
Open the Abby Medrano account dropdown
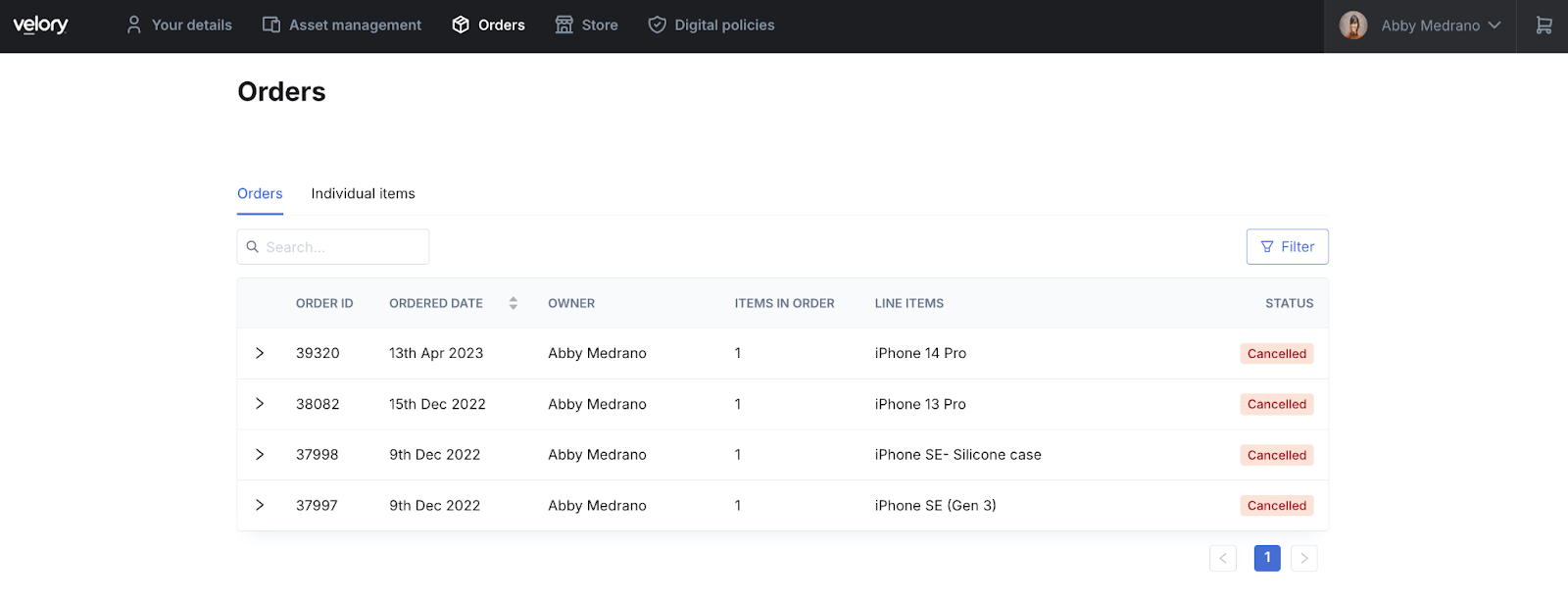coord(1494,25)
